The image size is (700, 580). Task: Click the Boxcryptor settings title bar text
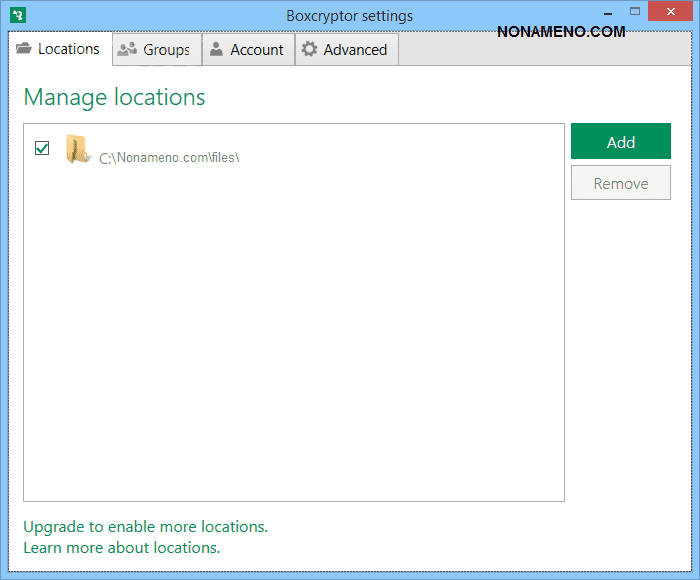(x=349, y=16)
